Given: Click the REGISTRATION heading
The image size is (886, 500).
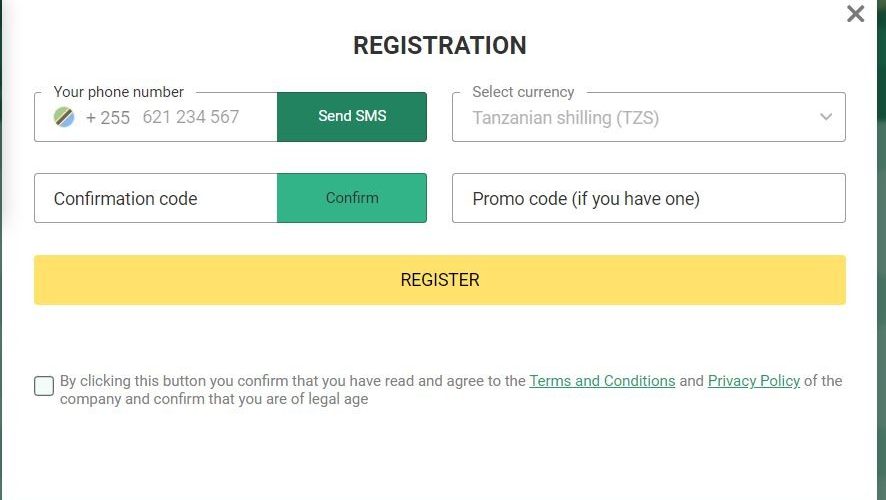Looking at the screenshot, I should coord(440,45).
